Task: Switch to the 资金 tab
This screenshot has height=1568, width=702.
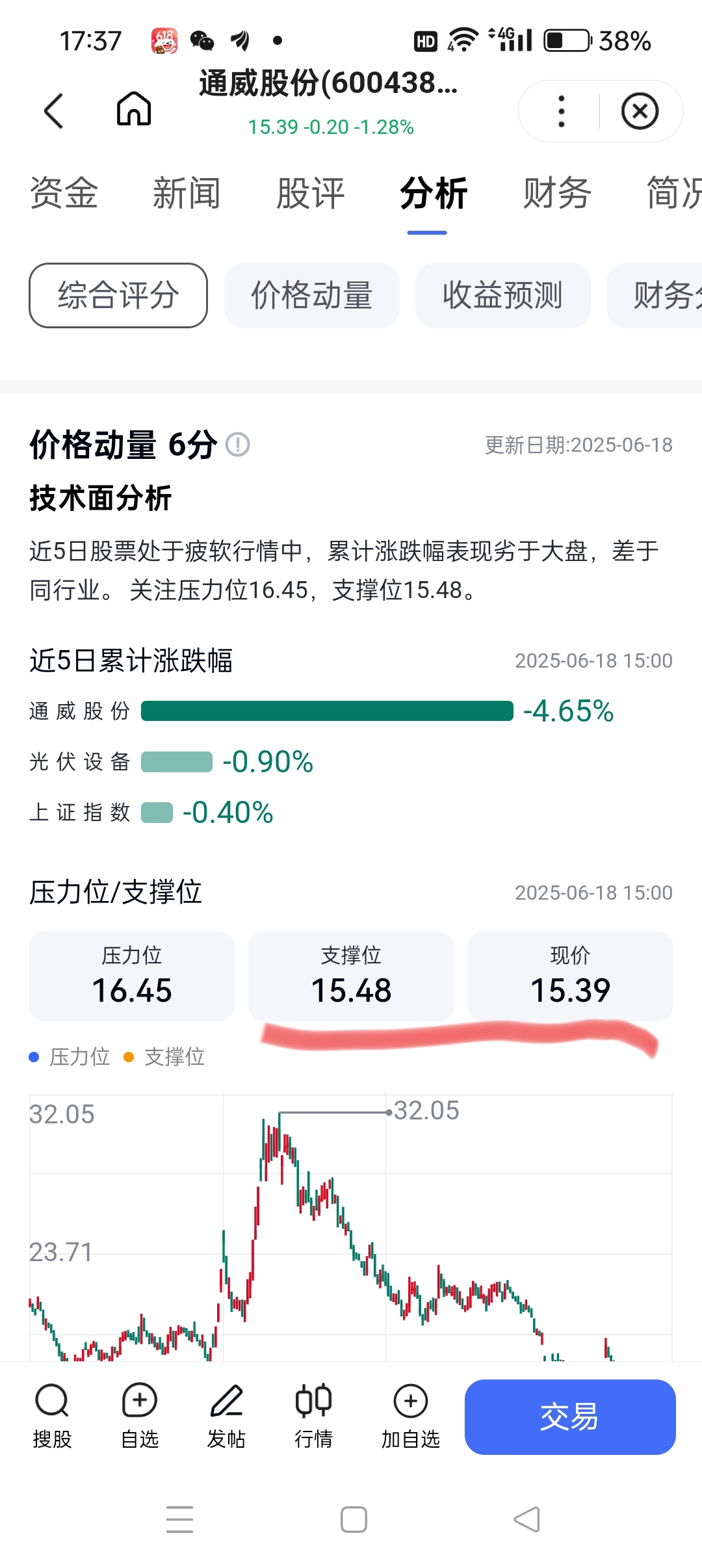Action: [64, 193]
